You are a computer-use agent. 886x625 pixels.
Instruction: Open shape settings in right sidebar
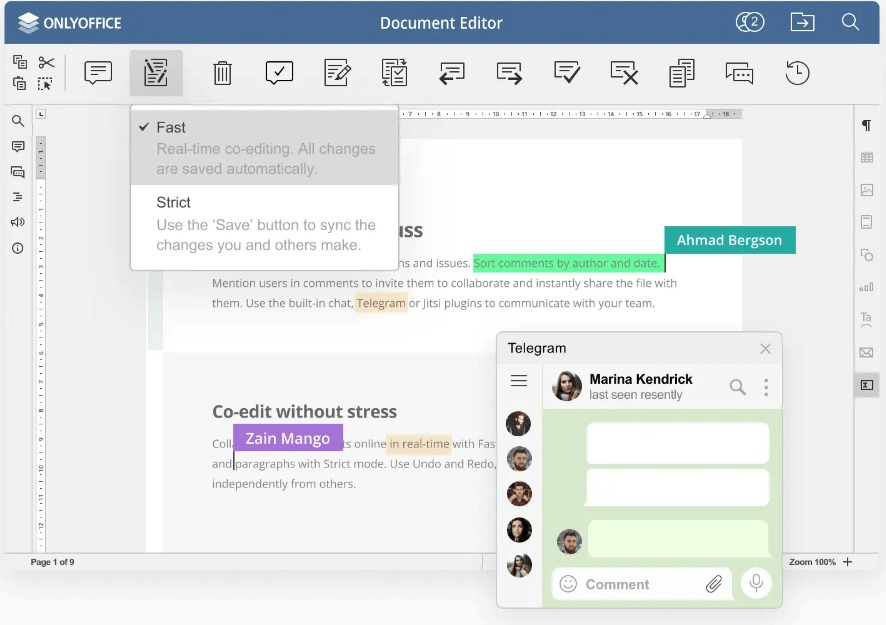click(866, 255)
